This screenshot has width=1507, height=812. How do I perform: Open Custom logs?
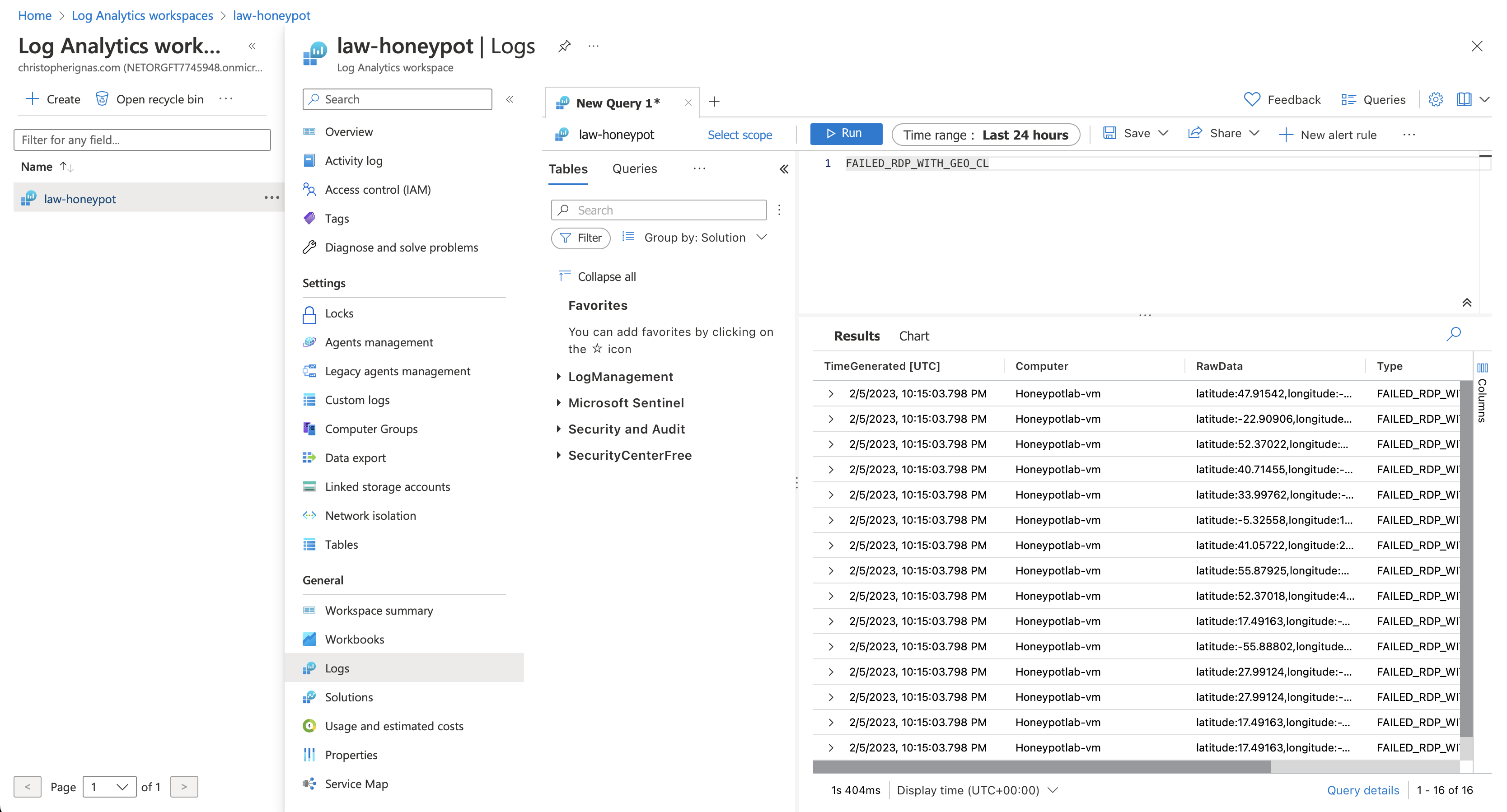pyautogui.click(x=357, y=400)
